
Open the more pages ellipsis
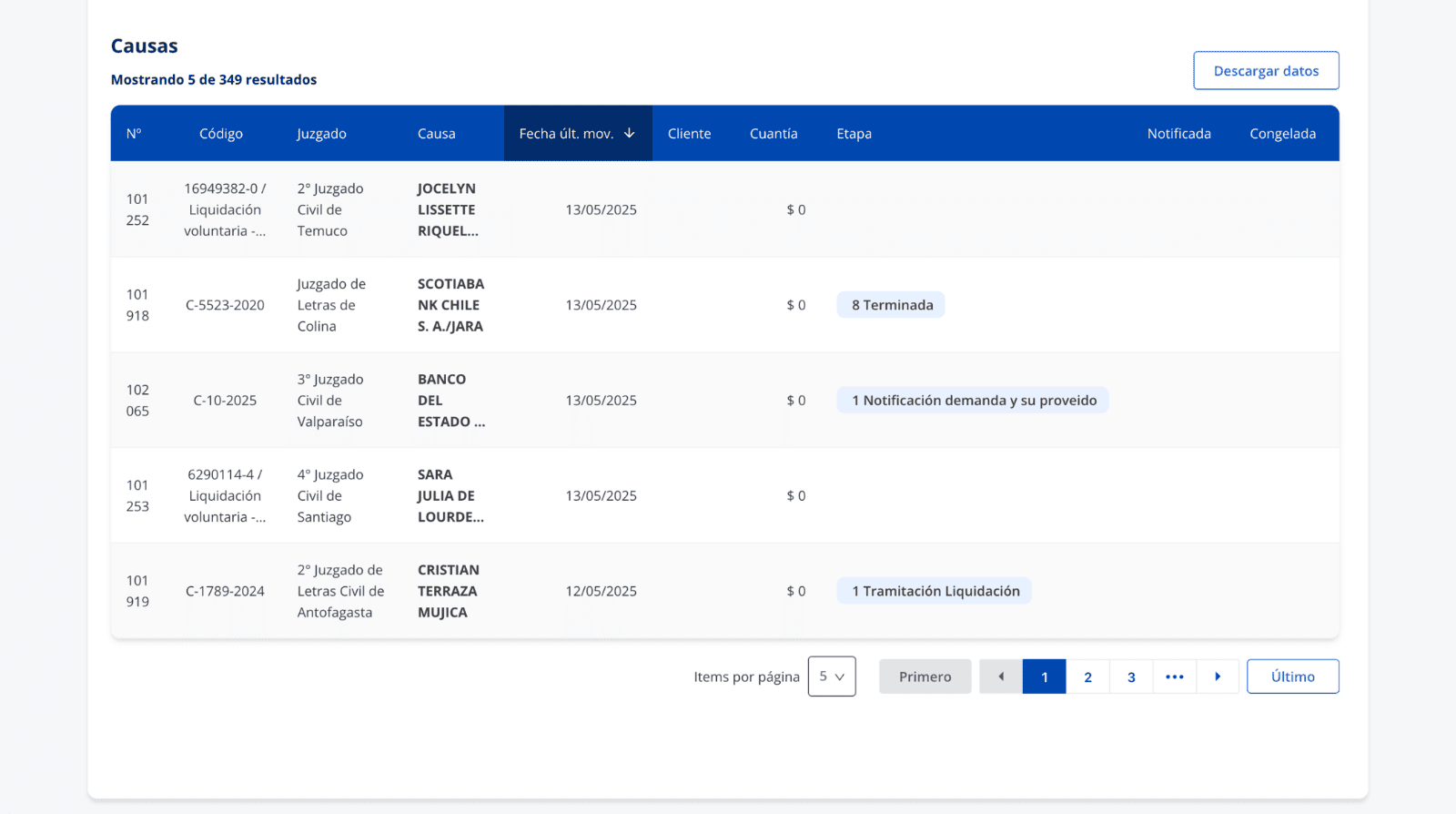pos(1174,677)
